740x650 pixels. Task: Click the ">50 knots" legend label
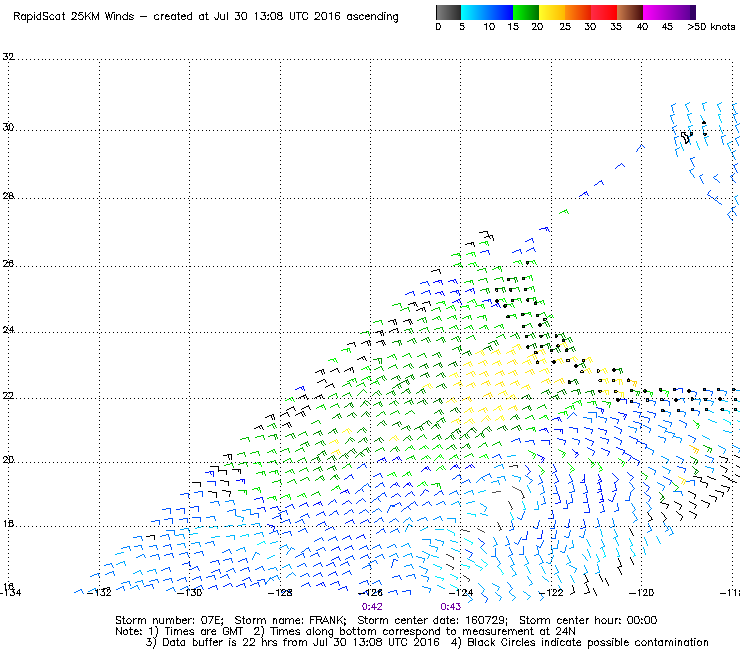(711, 27)
